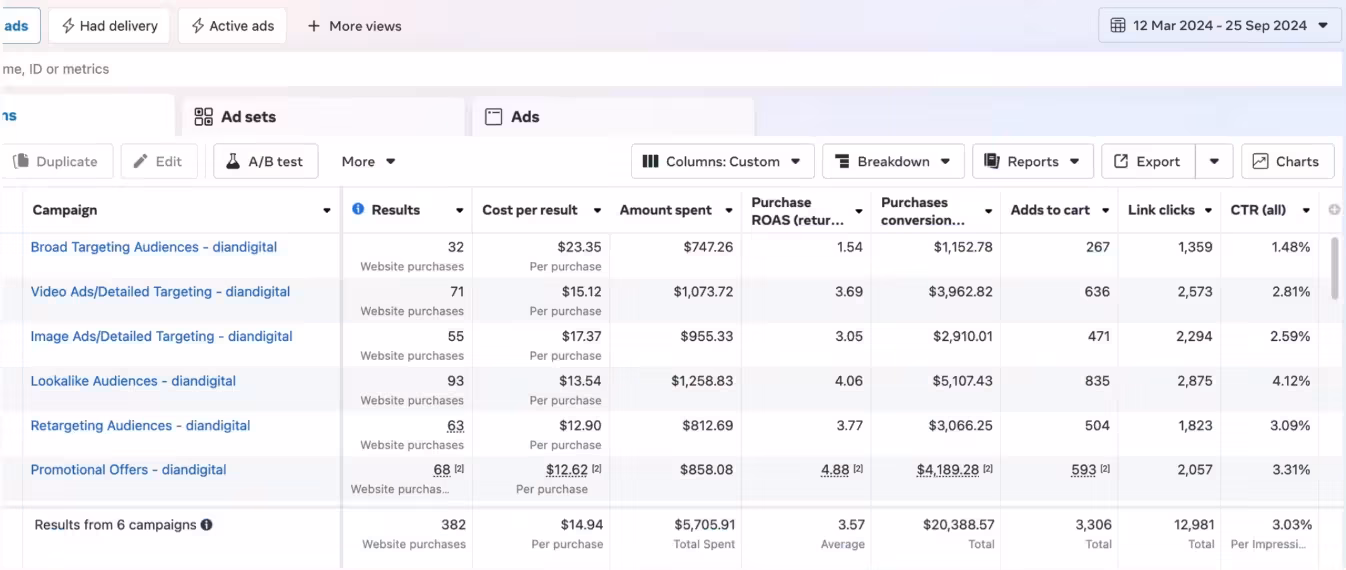Open the More dropdown menu
This screenshot has width=1346, height=570.
368,161
